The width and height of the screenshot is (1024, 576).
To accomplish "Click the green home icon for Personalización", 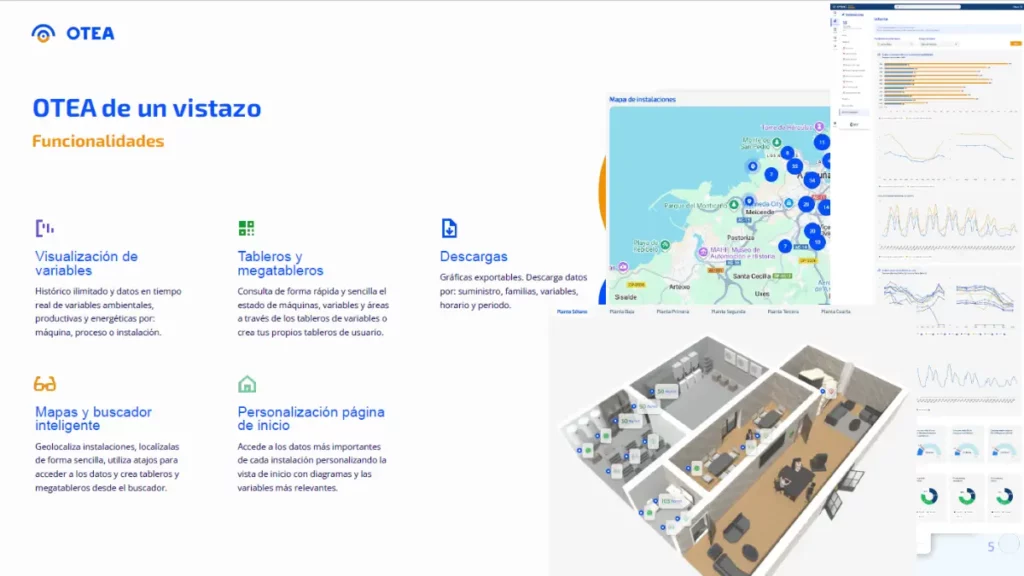I will (247, 384).
